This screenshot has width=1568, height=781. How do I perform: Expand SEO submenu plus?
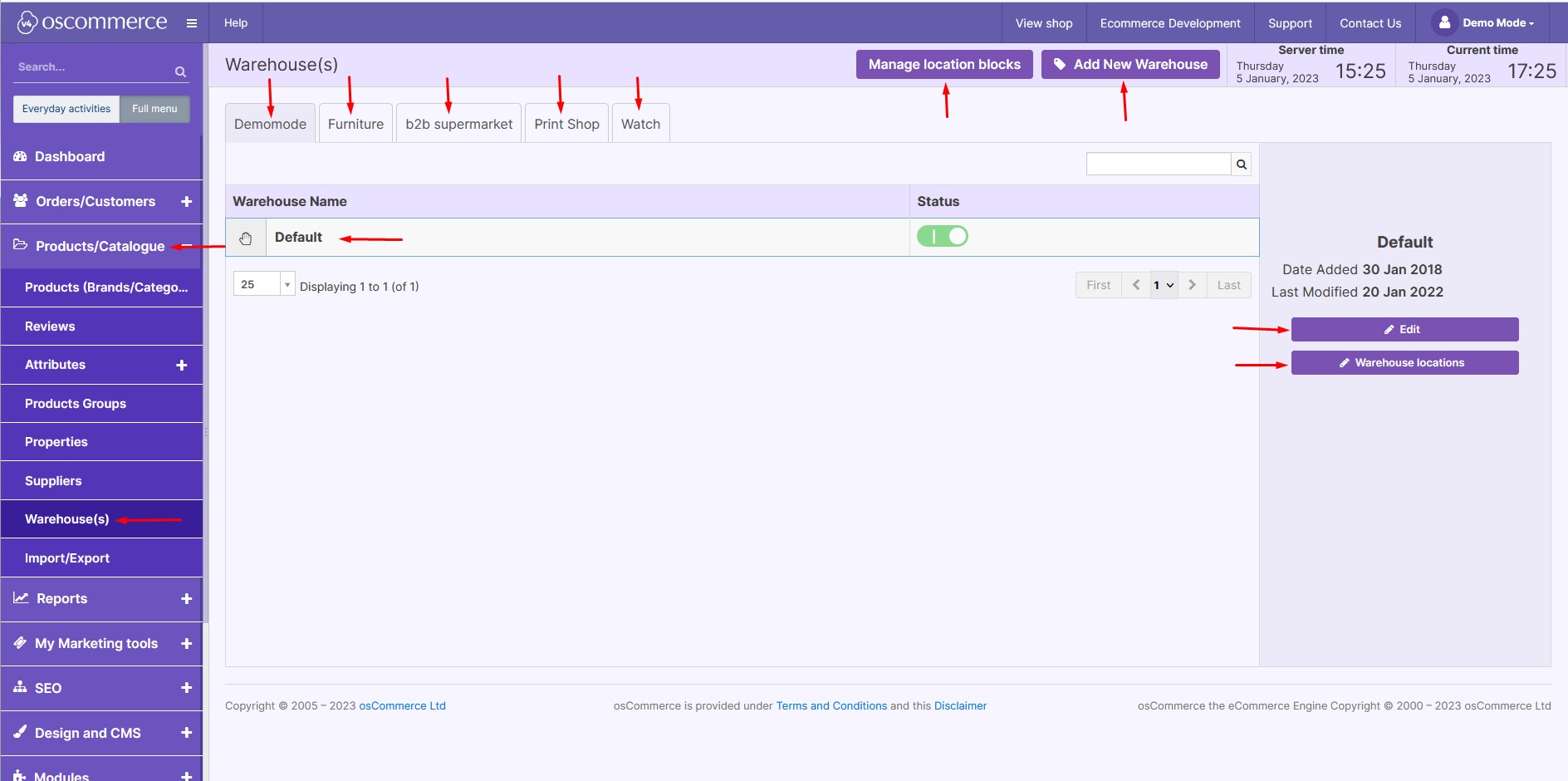point(186,688)
